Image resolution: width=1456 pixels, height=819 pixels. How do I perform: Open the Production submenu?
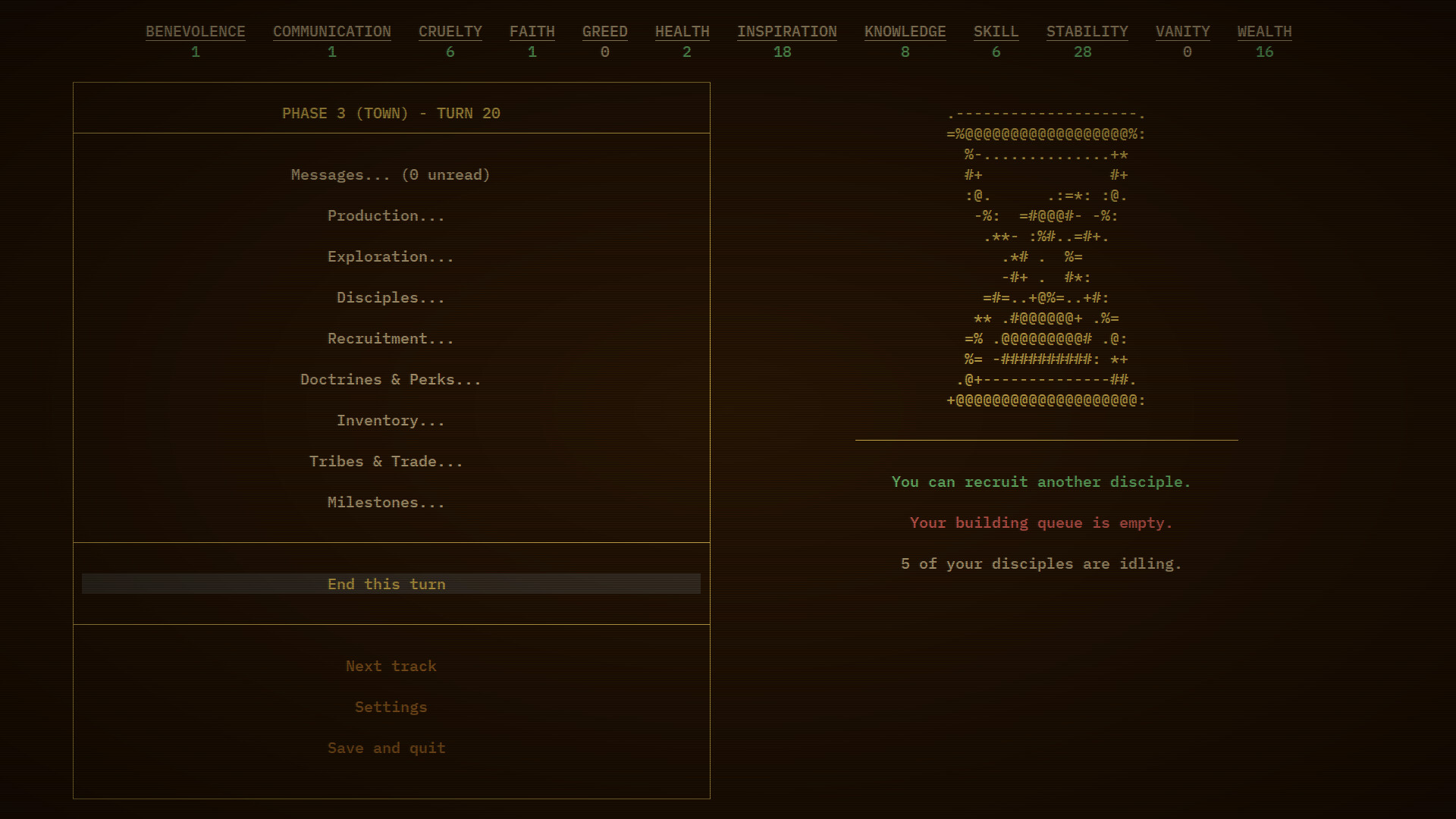pyautogui.click(x=386, y=216)
